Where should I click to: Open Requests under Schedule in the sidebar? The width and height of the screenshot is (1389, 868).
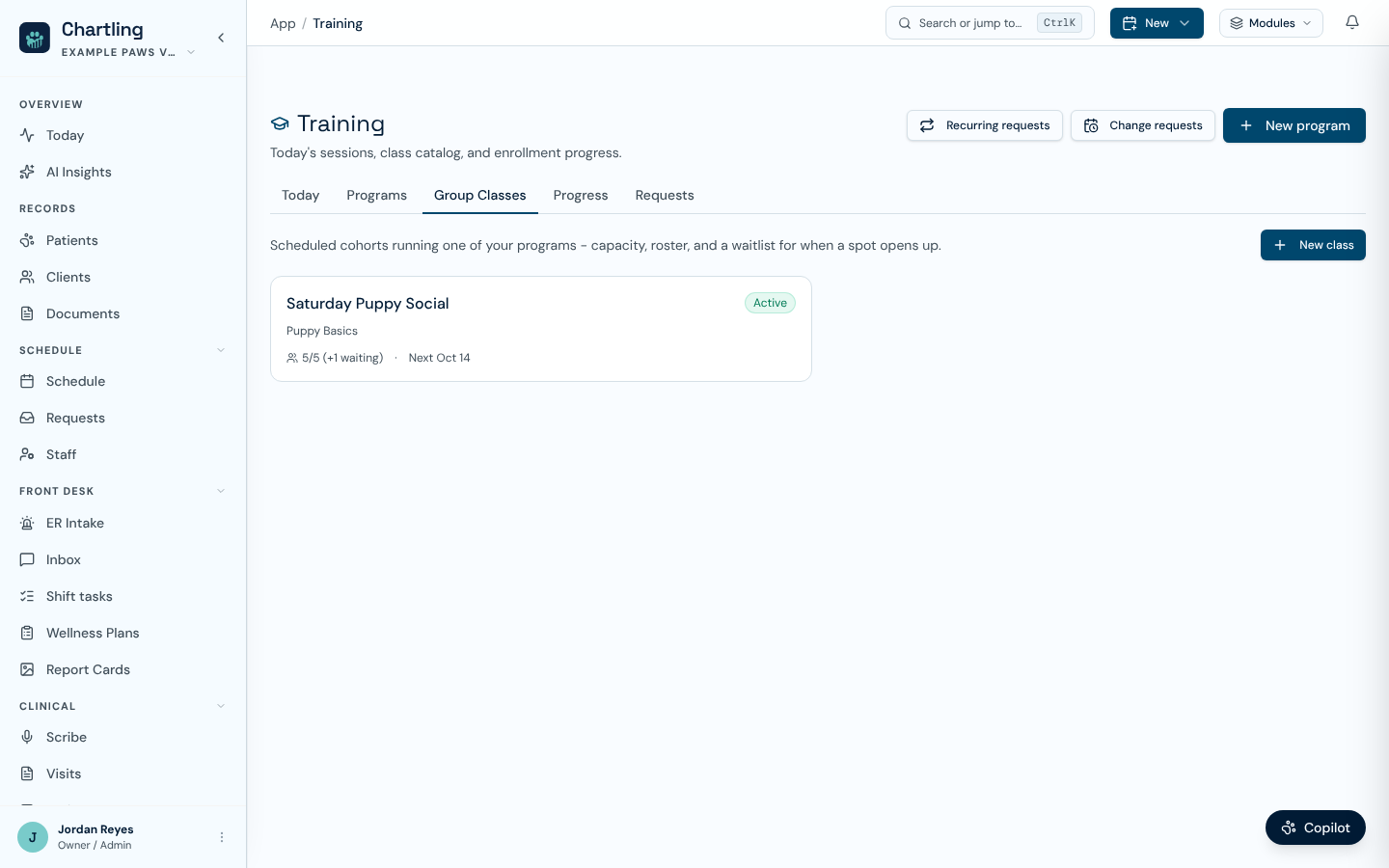[123, 418]
